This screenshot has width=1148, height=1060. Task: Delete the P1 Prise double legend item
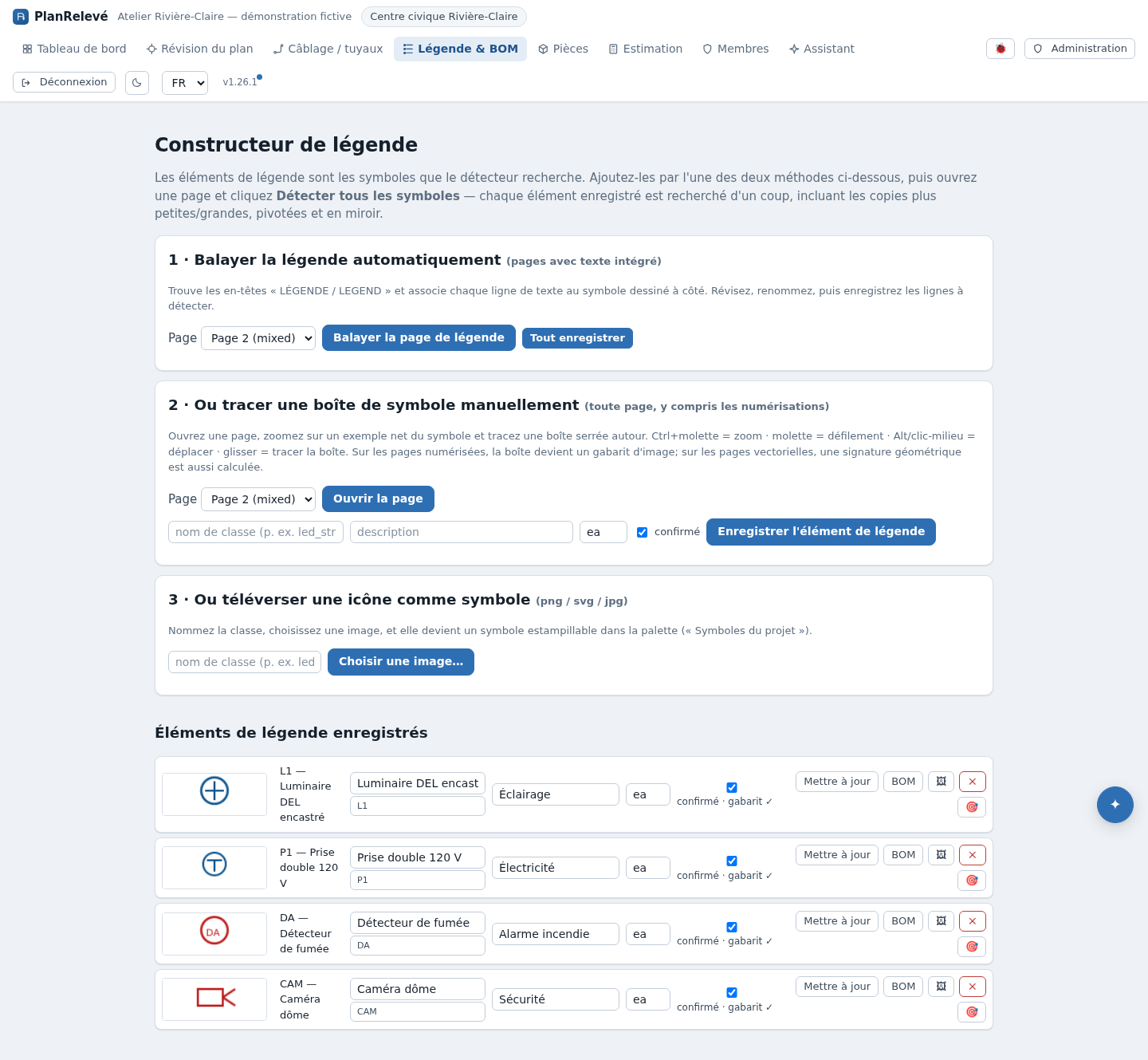click(x=972, y=855)
